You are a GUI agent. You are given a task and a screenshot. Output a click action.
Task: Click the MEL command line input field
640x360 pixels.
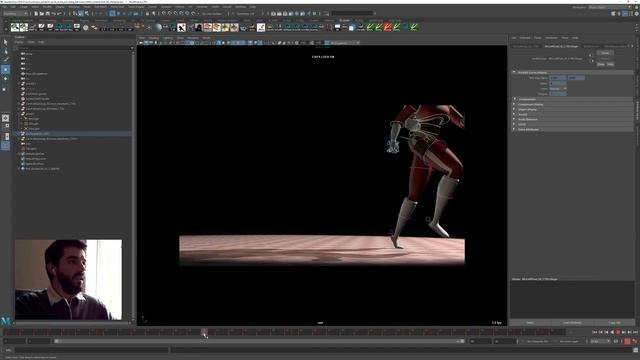pyautogui.click(x=91, y=350)
